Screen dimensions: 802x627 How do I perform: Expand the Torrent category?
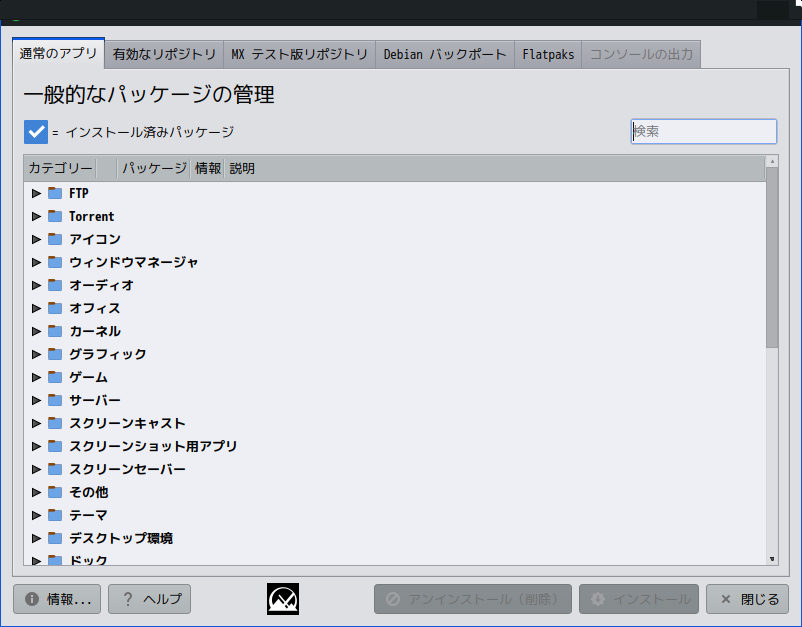click(36, 216)
